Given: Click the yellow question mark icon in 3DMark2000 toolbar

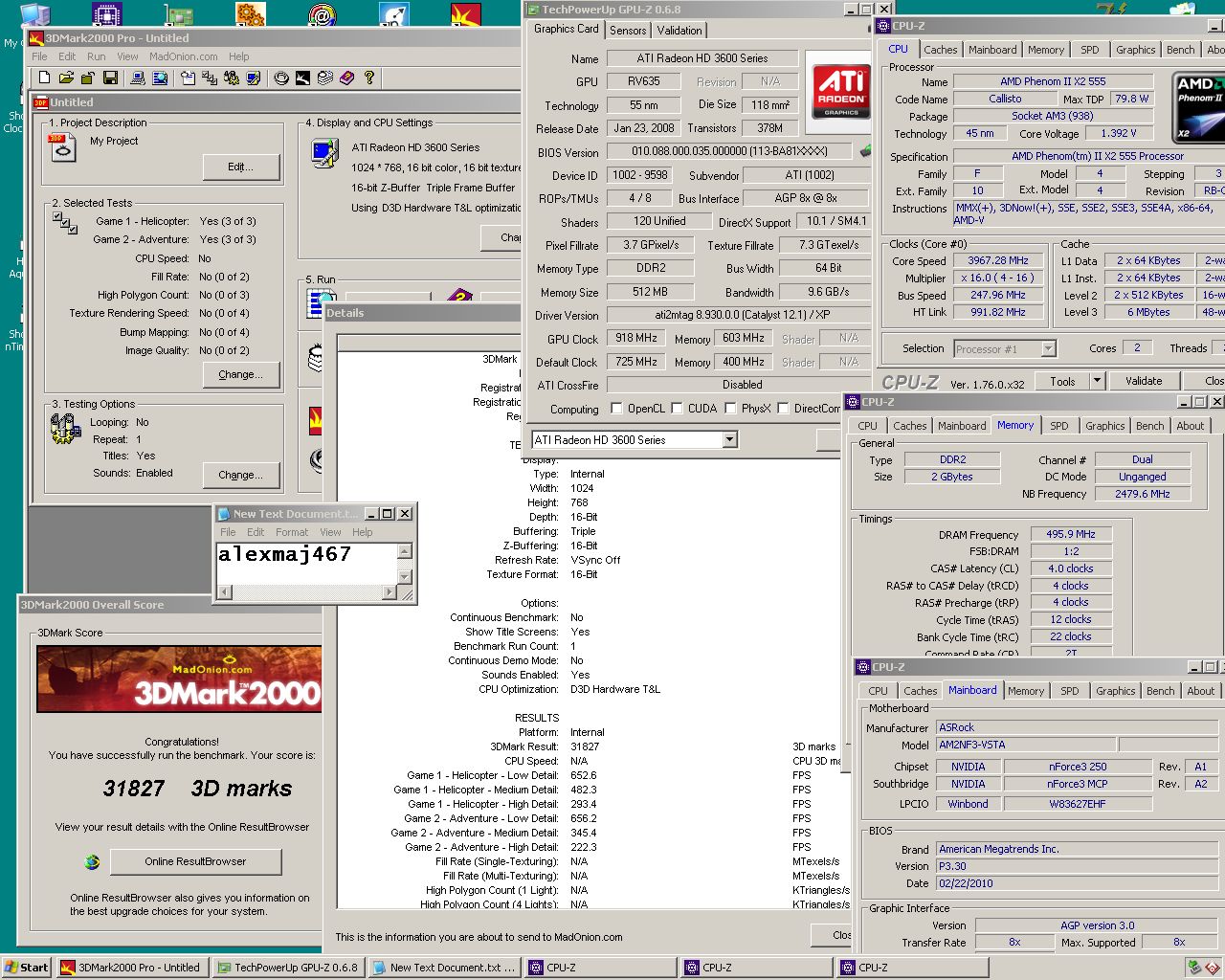Looking at the screenshot, I should coord(368,78).
